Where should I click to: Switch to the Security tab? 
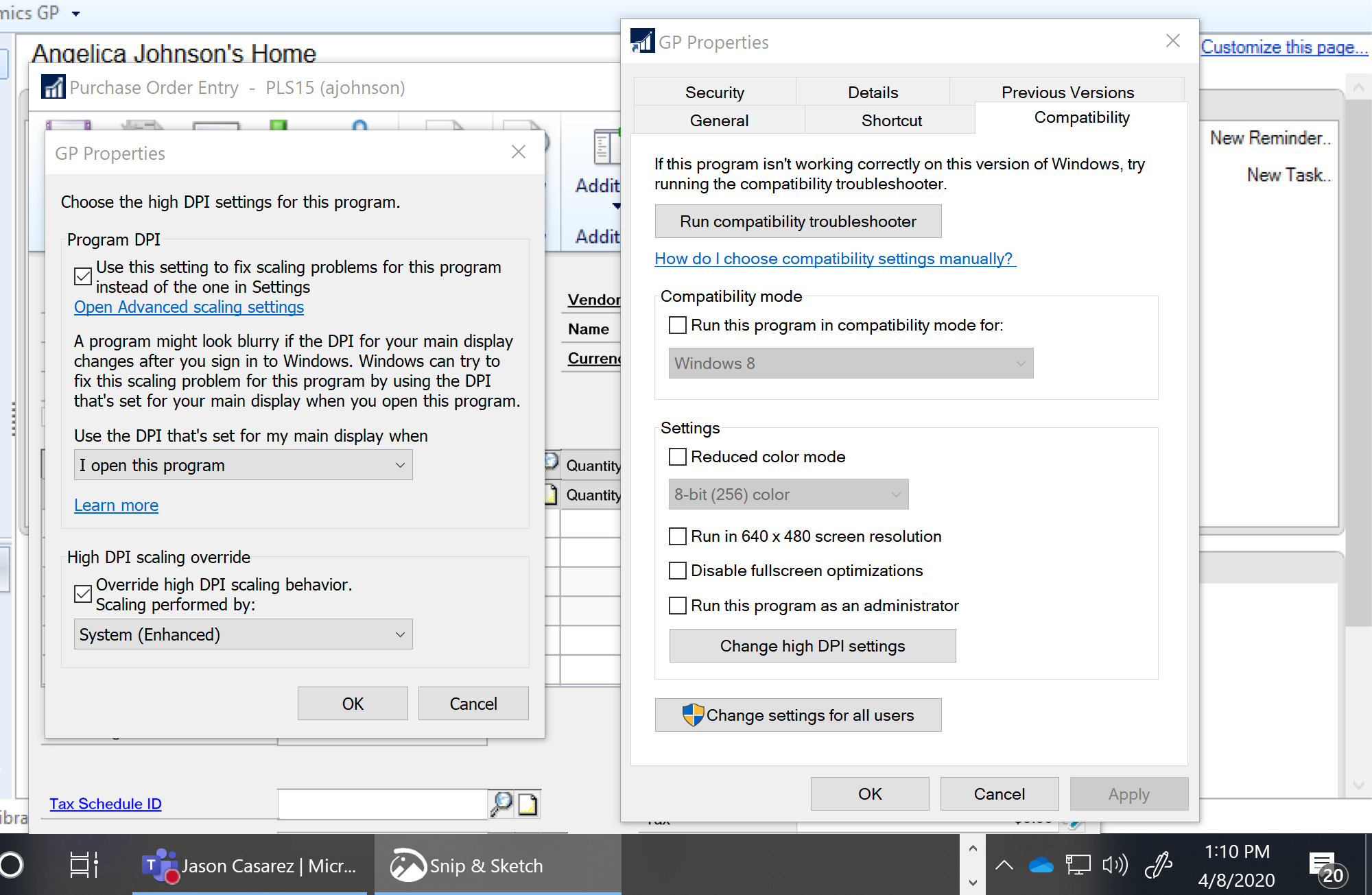click(714, 92)
